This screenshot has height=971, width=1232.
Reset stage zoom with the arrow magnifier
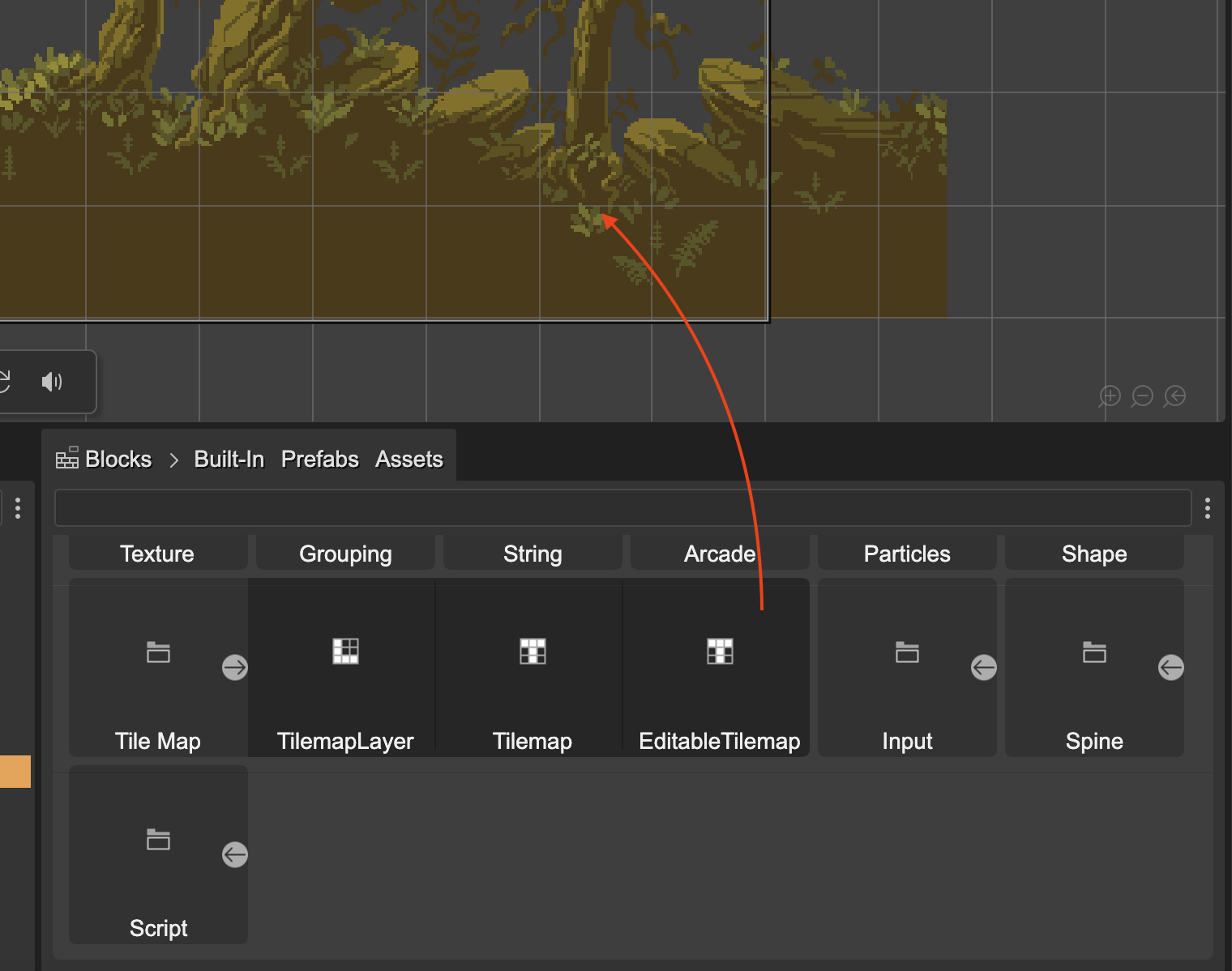pyautogui.click(x=1174, y=396)
